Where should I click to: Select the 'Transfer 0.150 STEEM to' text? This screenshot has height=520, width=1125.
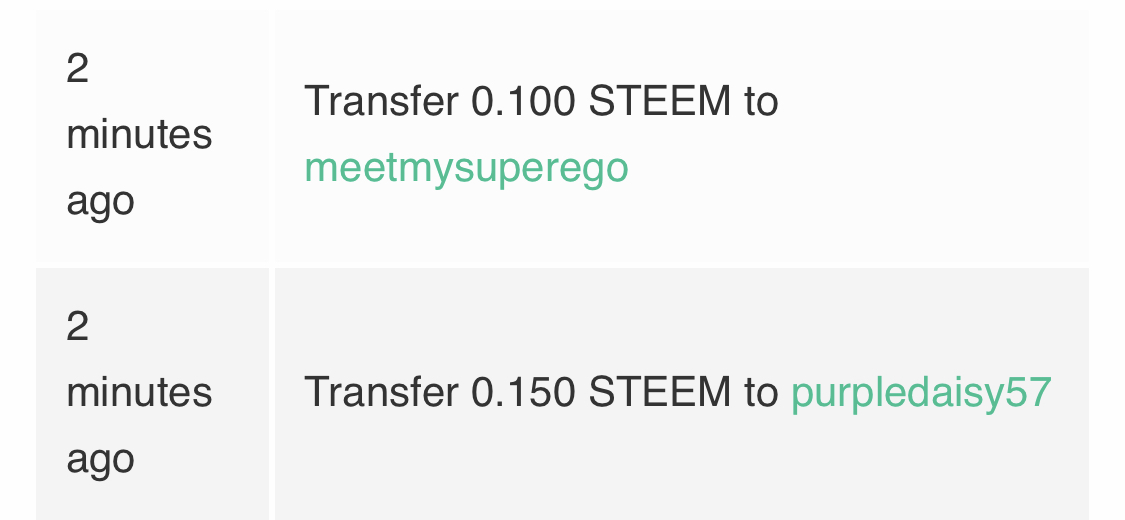point(542,393)
